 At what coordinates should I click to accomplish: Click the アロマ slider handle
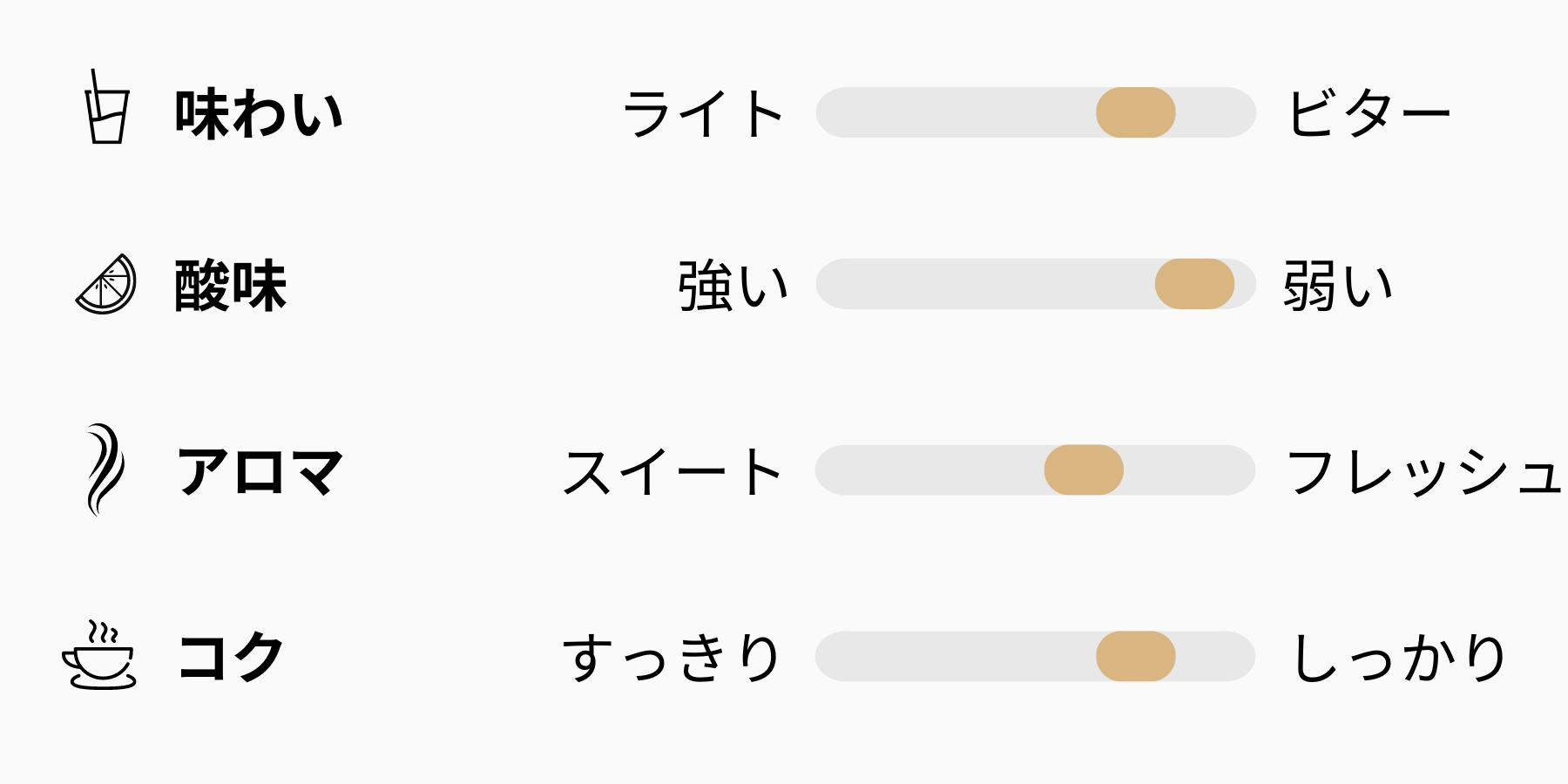coord(1084,470)
